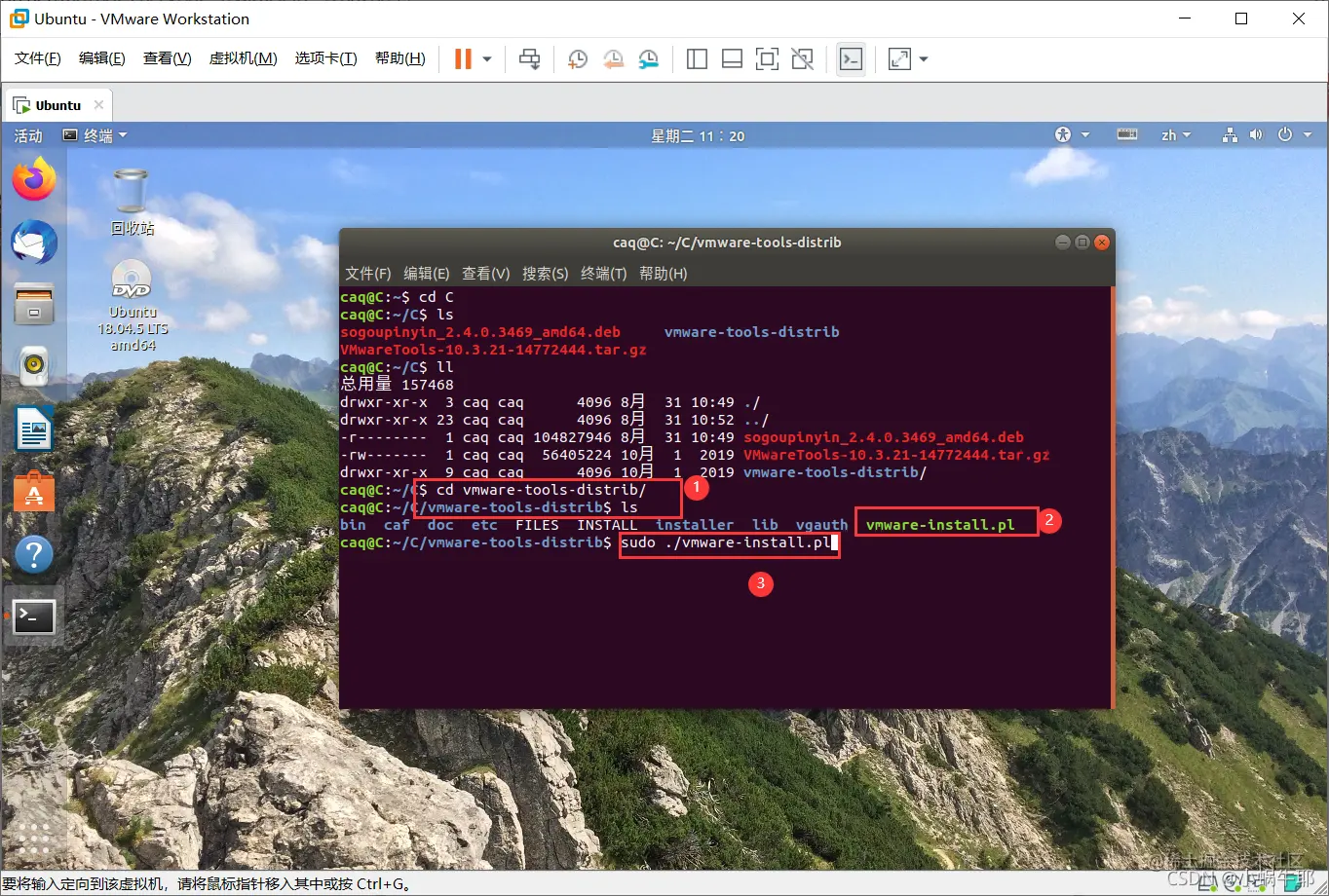The width and height of the screenshot is (1329, 896).
Task: Click the green vmware-install.pl file name
Action: (x=940, y=525)
